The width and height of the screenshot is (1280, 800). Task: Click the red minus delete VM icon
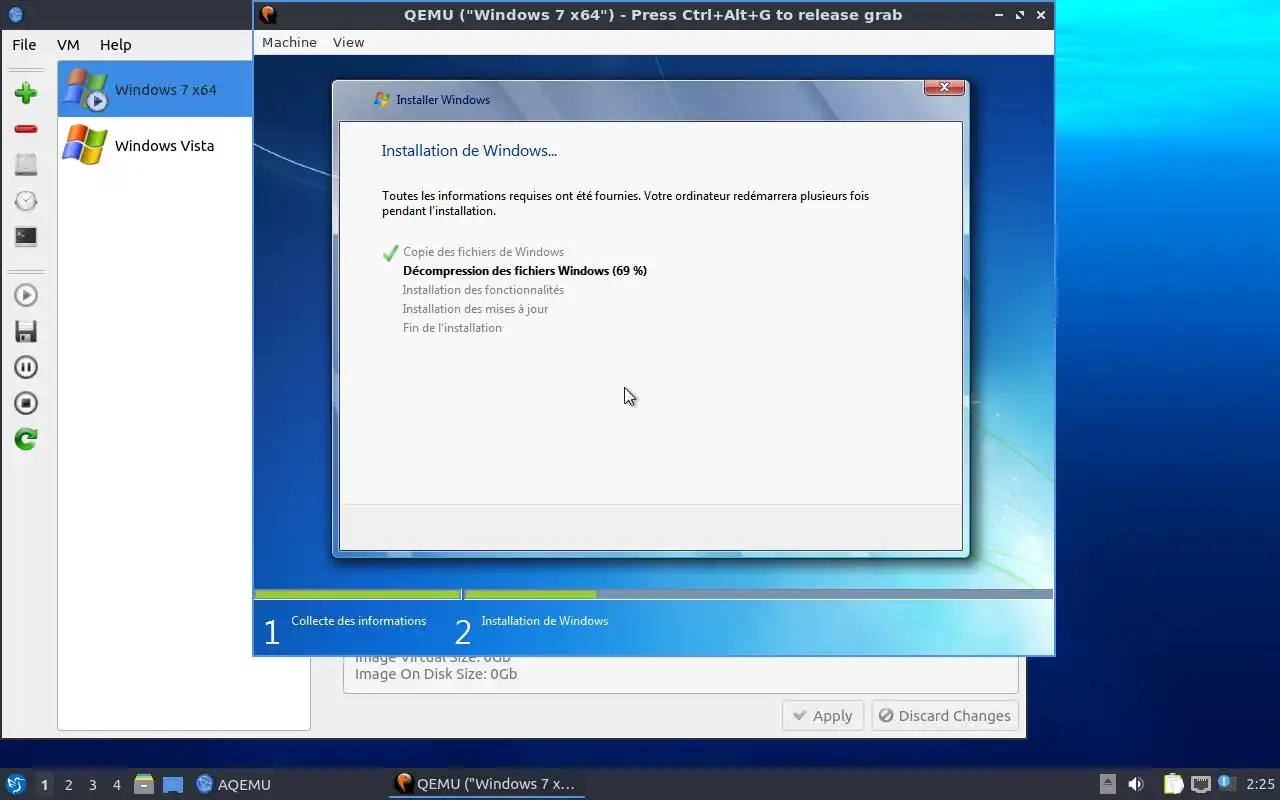coord(26,129)
